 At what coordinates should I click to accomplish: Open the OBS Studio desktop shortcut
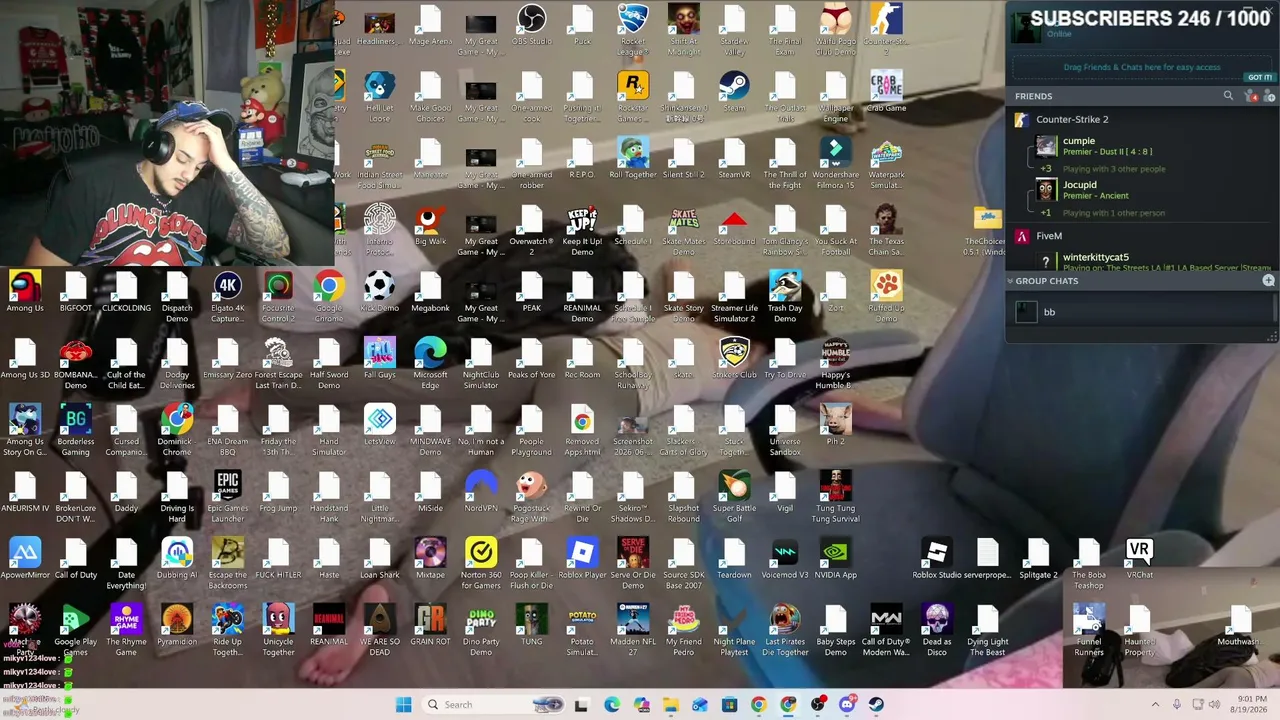click(531, 26)
